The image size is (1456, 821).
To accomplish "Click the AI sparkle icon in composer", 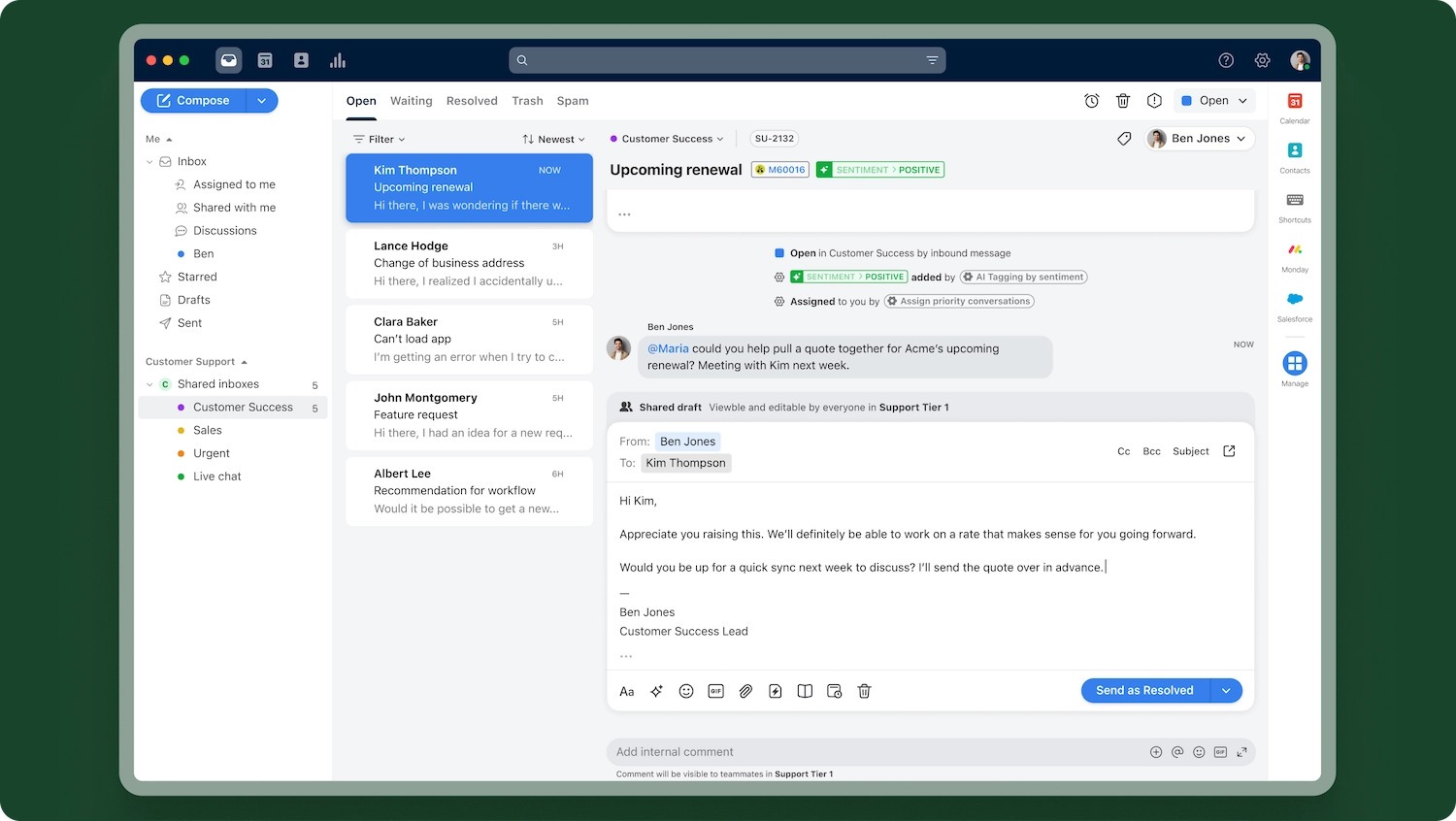I will (x=656, y=691).
